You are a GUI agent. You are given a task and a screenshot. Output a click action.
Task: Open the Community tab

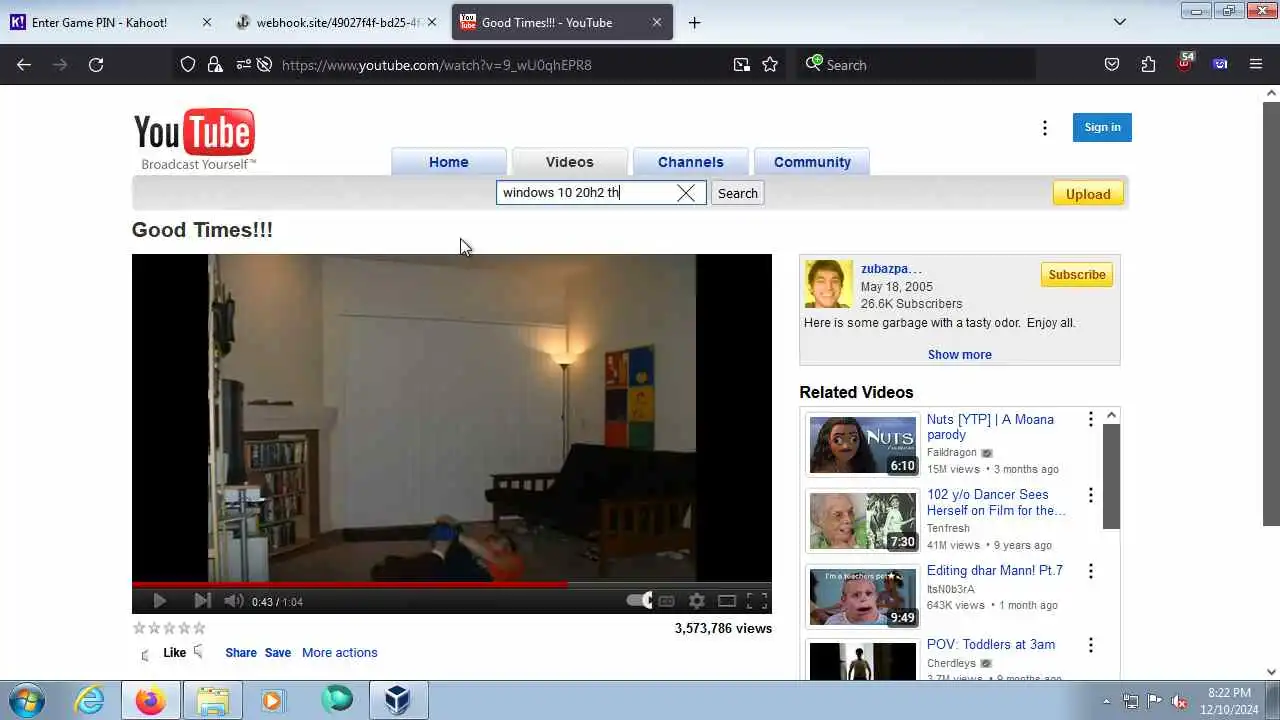click(x=812, y=162)
